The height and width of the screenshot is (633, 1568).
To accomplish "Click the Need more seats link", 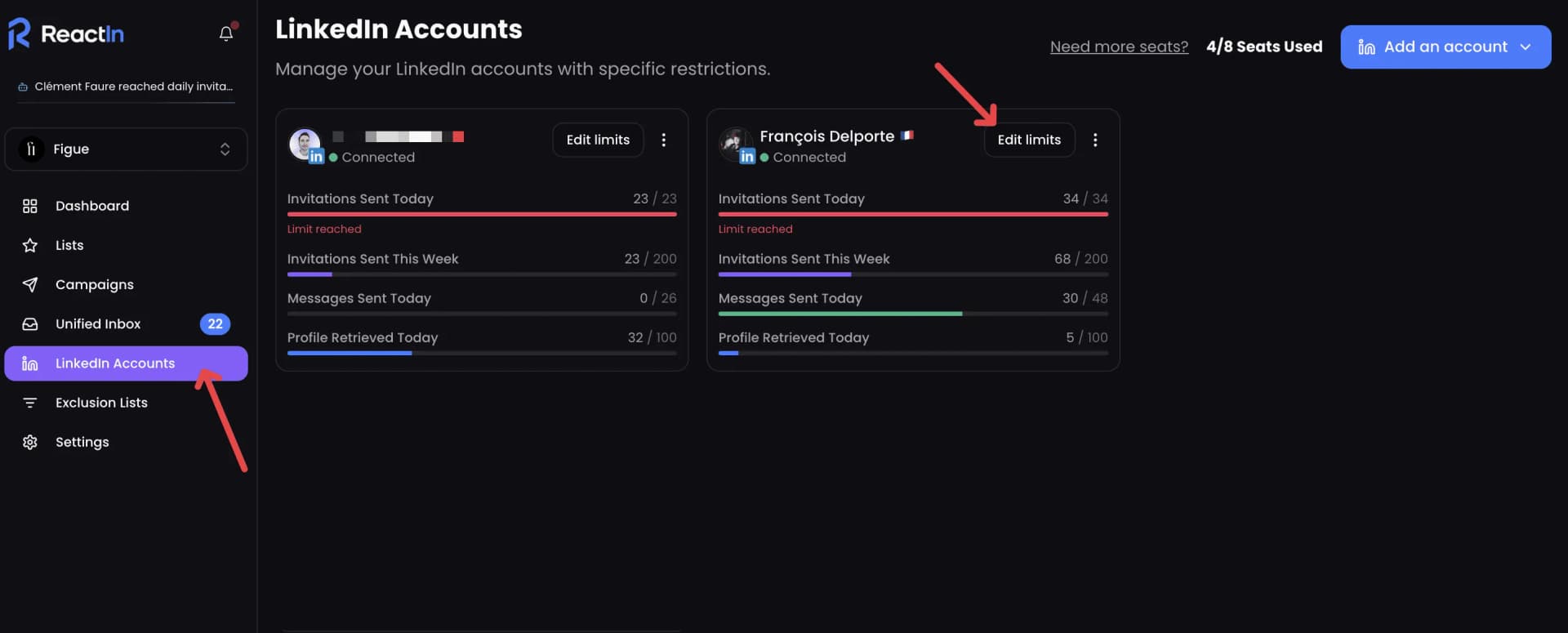I will pos(1119,47).
